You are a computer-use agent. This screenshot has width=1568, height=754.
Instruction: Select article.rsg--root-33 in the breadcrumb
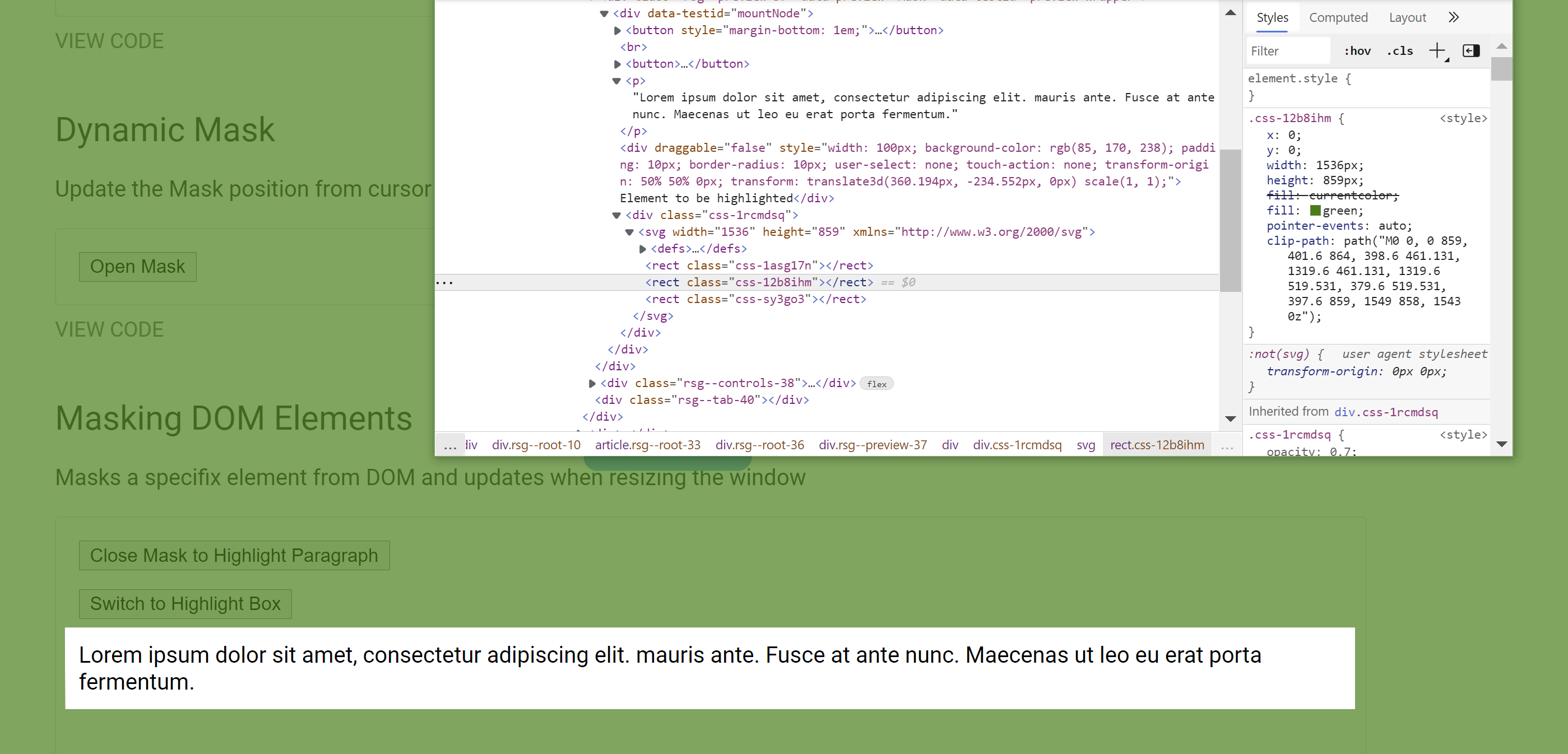648,445
